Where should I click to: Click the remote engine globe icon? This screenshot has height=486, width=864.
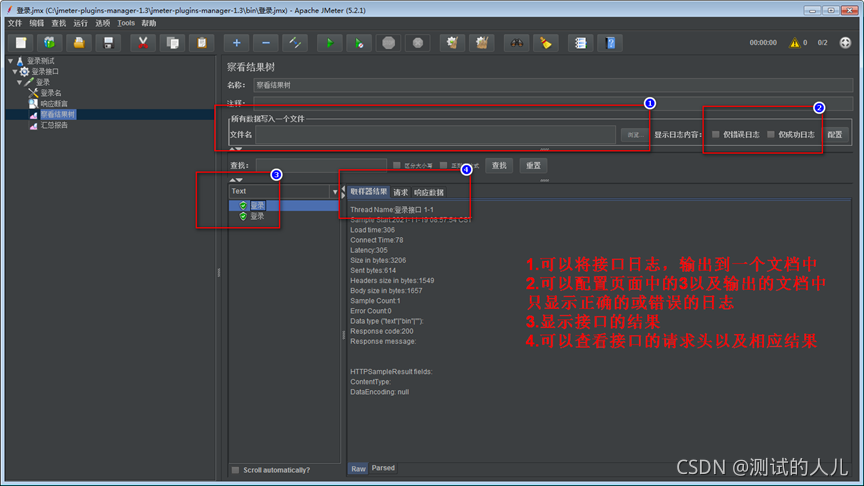[x=845, y=42]
